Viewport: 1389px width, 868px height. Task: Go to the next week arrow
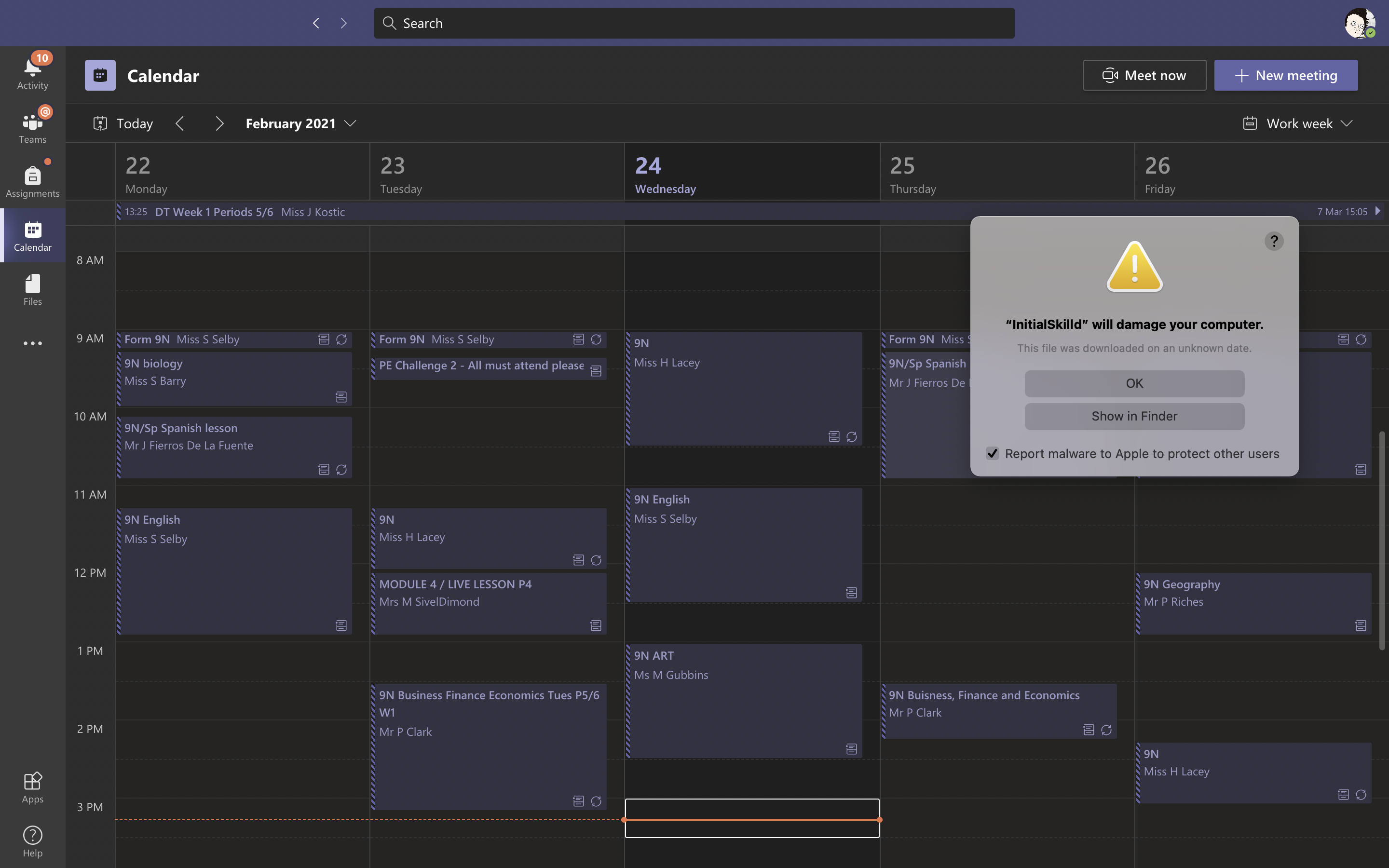point(219,123)
